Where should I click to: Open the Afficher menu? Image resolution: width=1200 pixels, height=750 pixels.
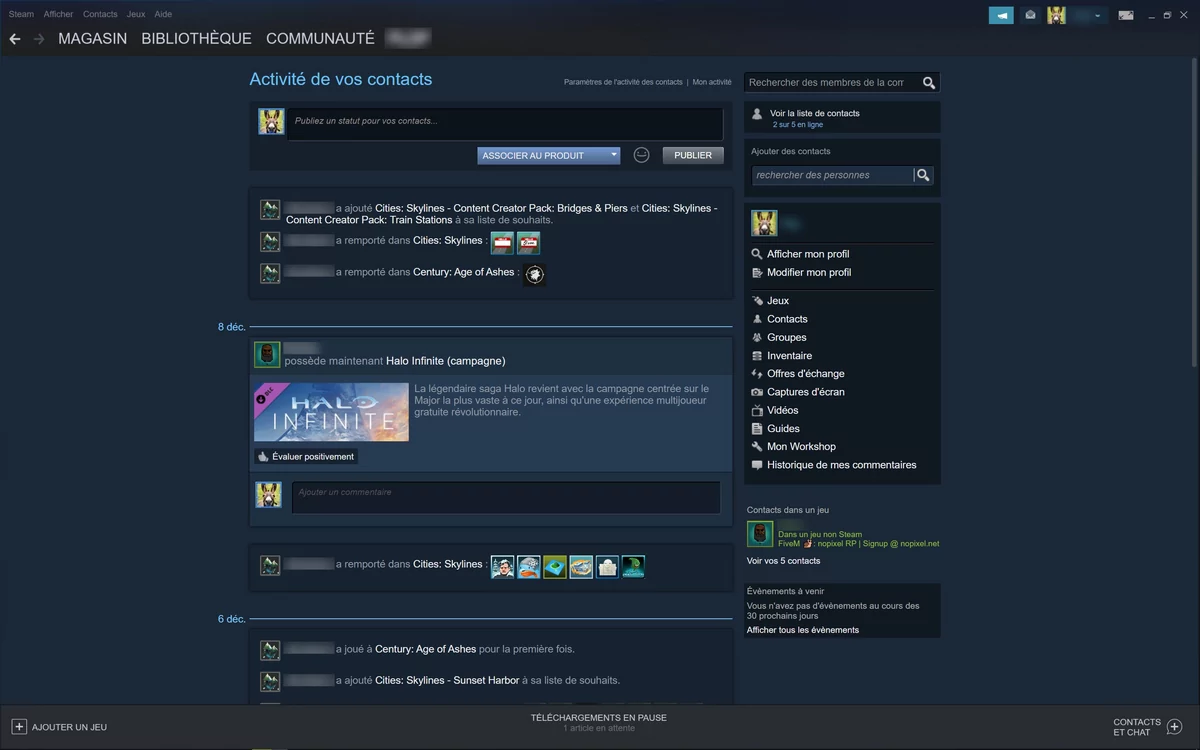tap(58, 14)
